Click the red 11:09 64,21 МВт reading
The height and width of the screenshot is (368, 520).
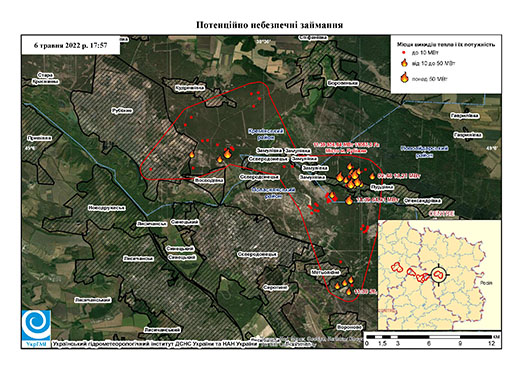[377, 200]
